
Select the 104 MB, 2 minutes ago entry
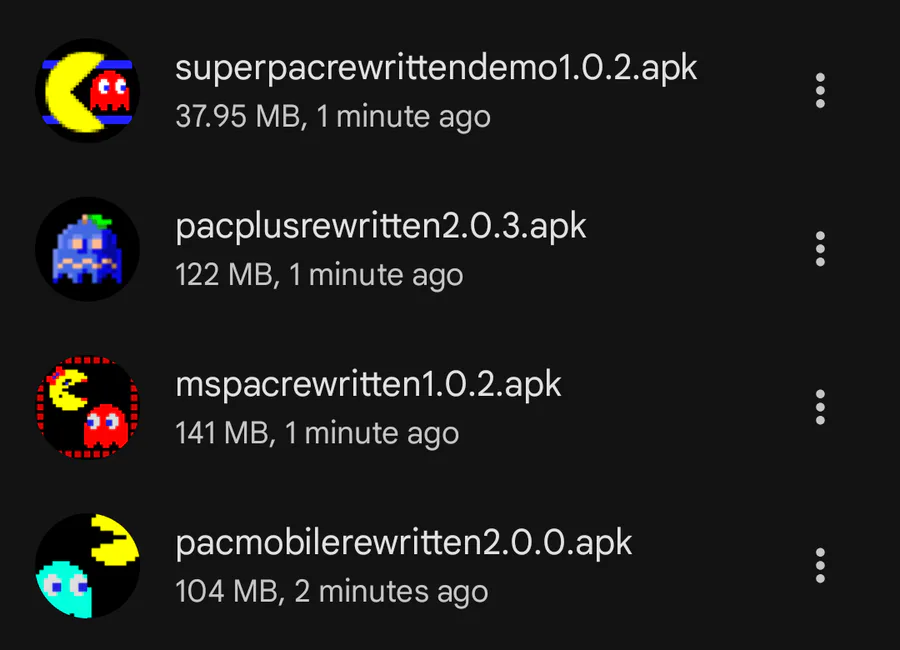[332, 591]
